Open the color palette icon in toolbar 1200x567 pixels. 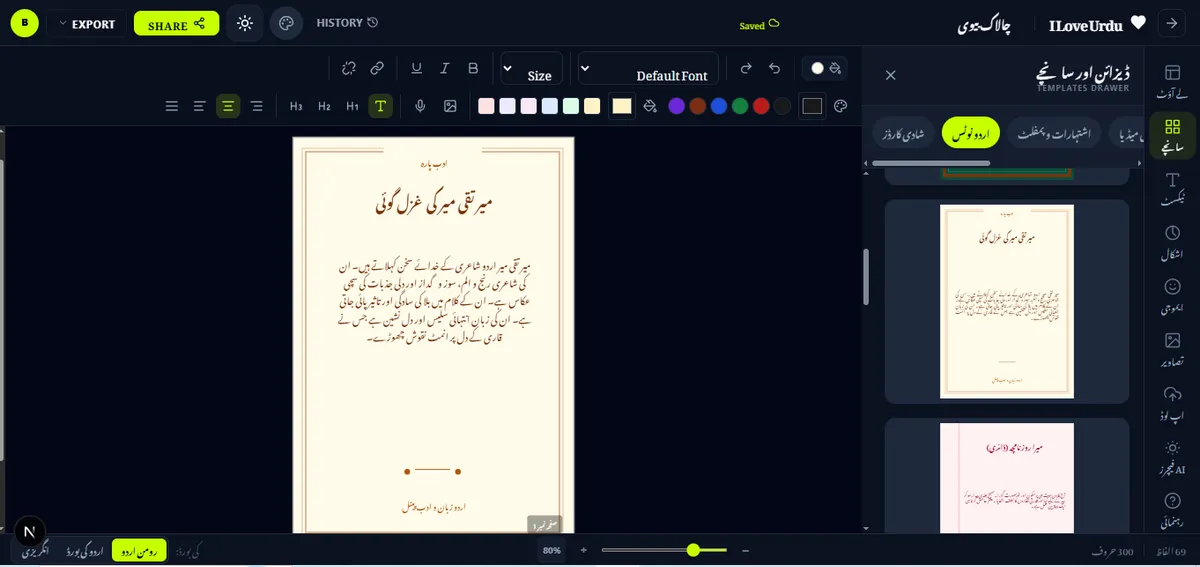(840, 106)
